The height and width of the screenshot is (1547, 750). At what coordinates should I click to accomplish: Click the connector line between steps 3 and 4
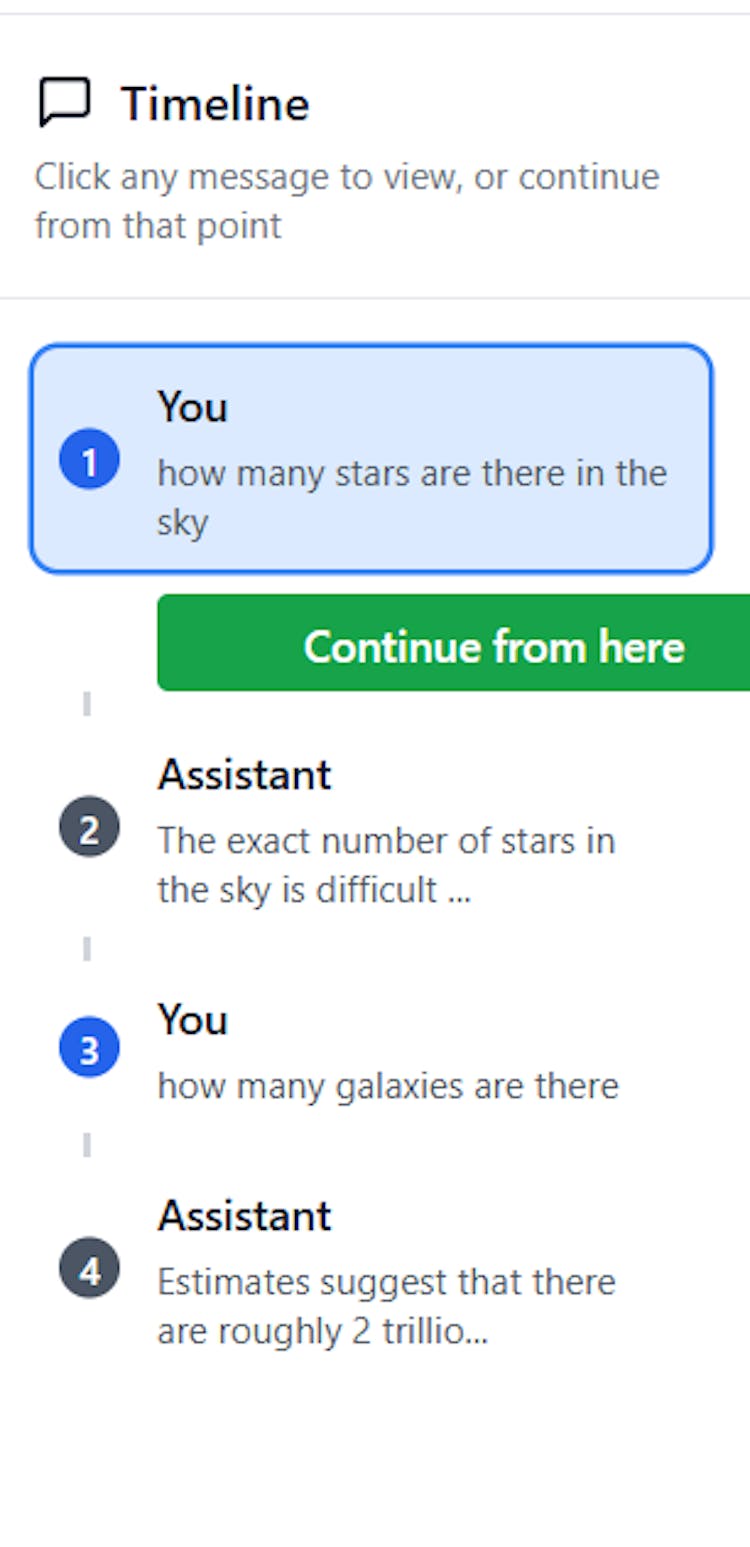click(87, 1145)
